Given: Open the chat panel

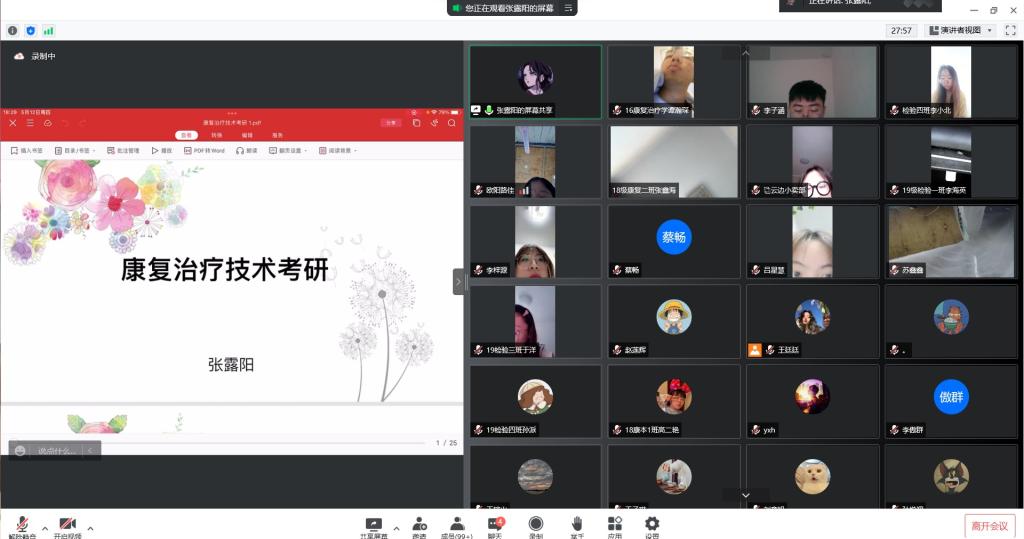Looking at the screenshot, I should click(495, 525).
